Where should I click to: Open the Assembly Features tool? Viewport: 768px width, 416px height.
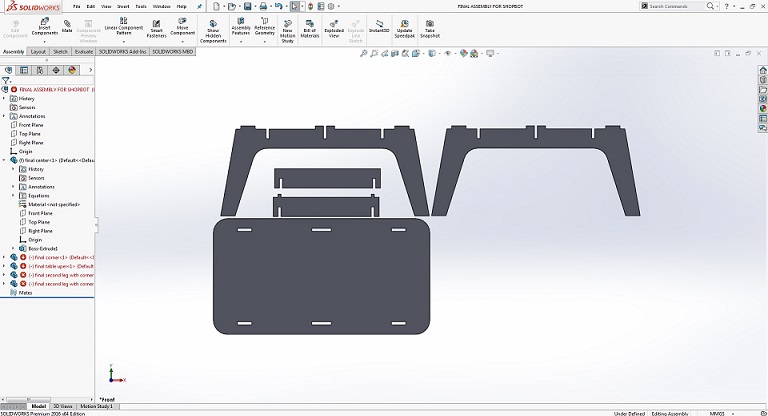click(x=240, y=27)
